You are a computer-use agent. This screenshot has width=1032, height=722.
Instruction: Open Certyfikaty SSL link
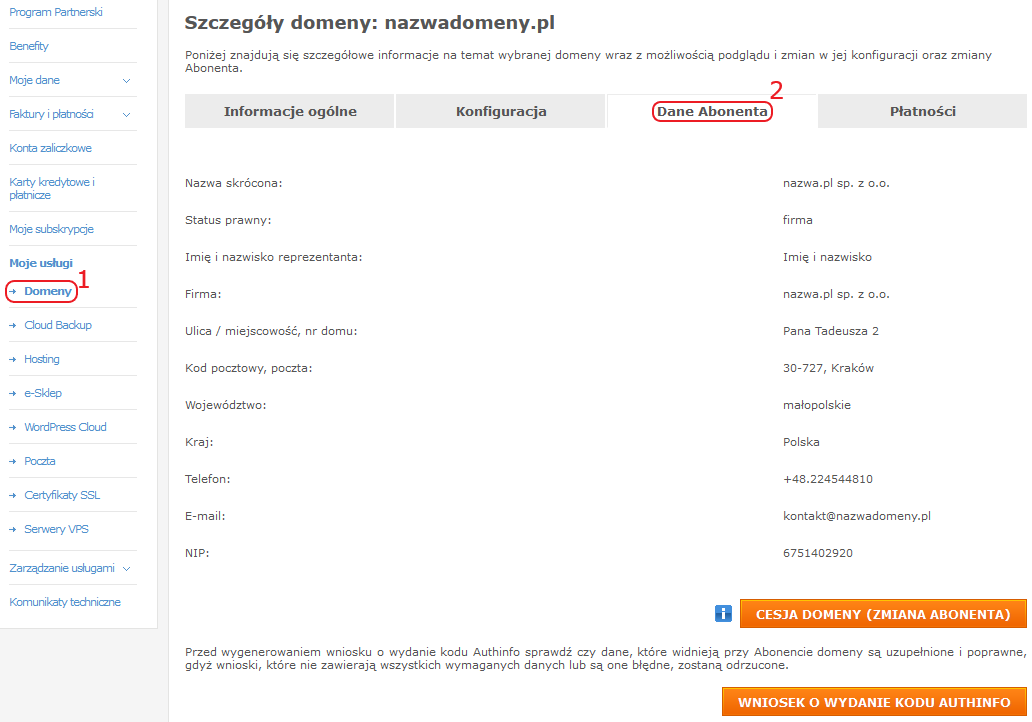[62, 495]
